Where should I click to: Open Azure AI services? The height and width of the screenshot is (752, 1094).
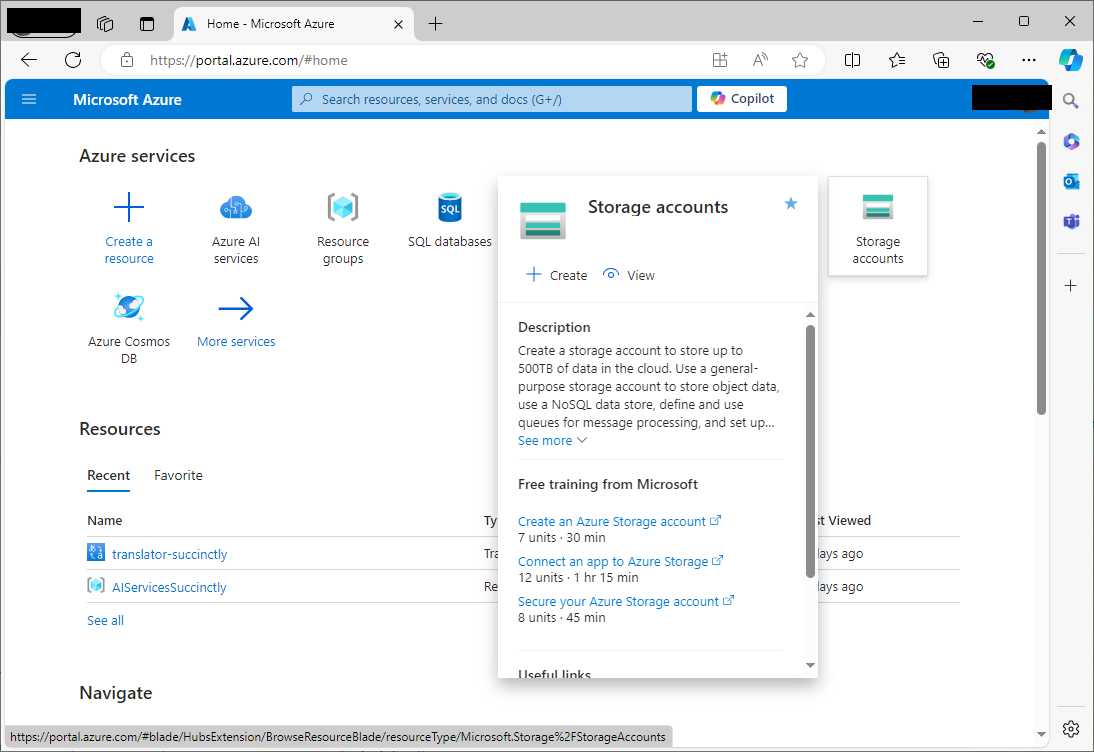pyautogui.click(x=236, y=208)
